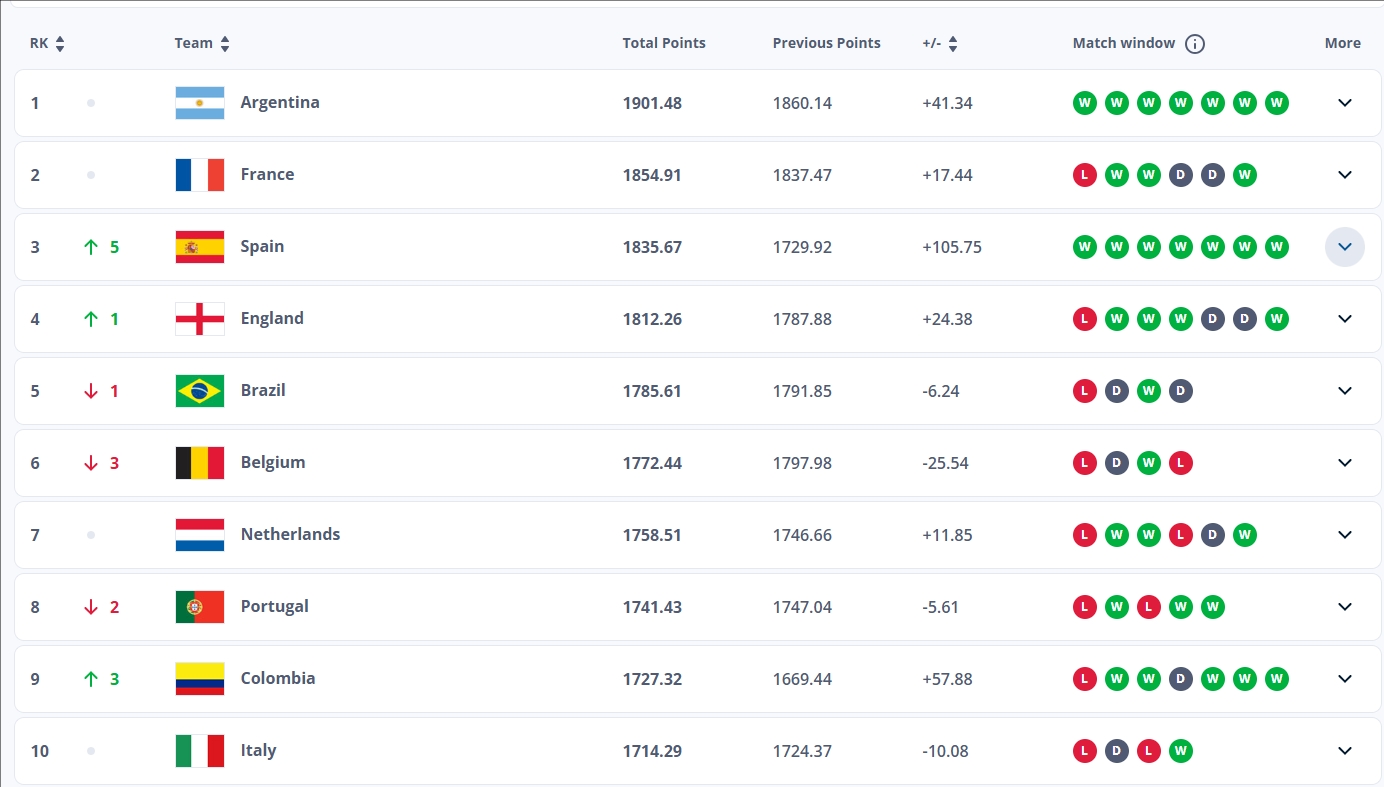Open the Argentina team link

[280, 102]
